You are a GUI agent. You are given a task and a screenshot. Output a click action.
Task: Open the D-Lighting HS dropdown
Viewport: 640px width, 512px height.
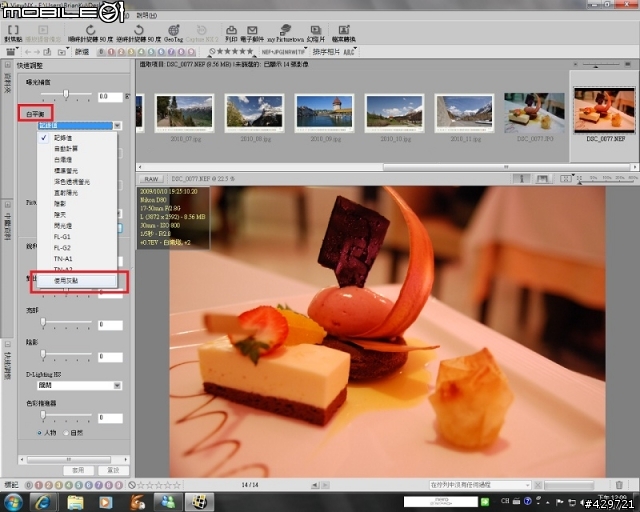click(80, 385)
